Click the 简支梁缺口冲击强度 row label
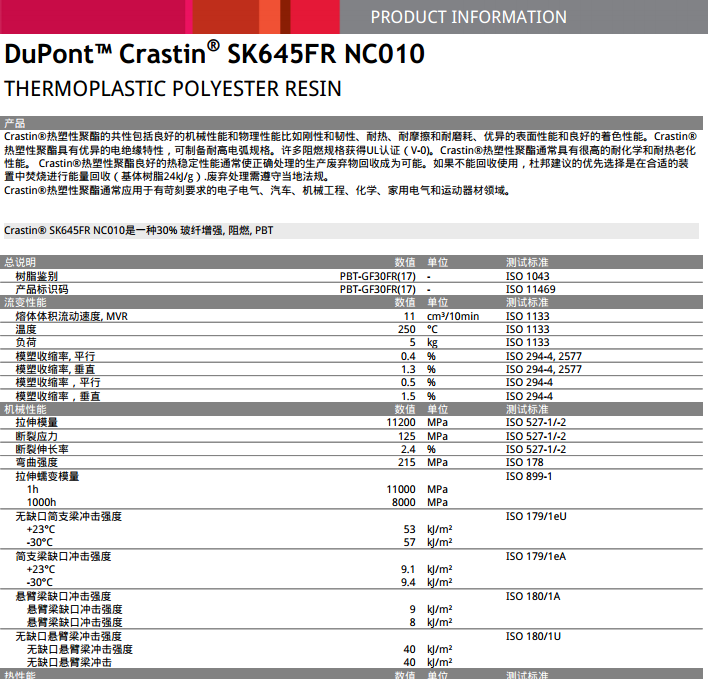 tap(63, 556)
